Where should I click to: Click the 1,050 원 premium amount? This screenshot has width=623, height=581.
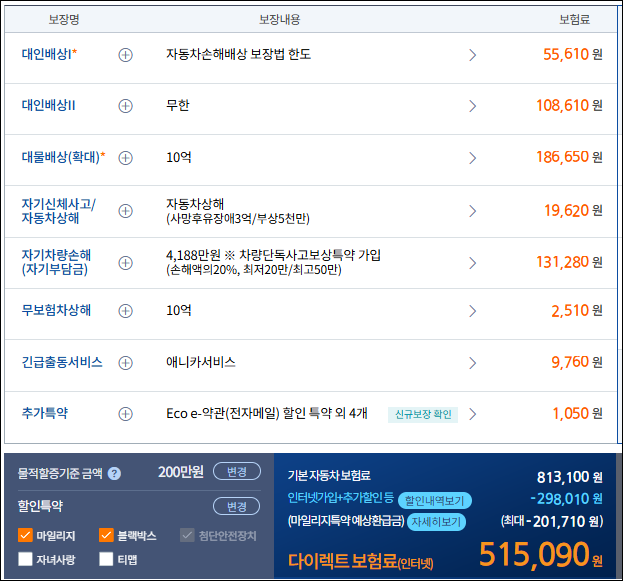pos(577,413)
